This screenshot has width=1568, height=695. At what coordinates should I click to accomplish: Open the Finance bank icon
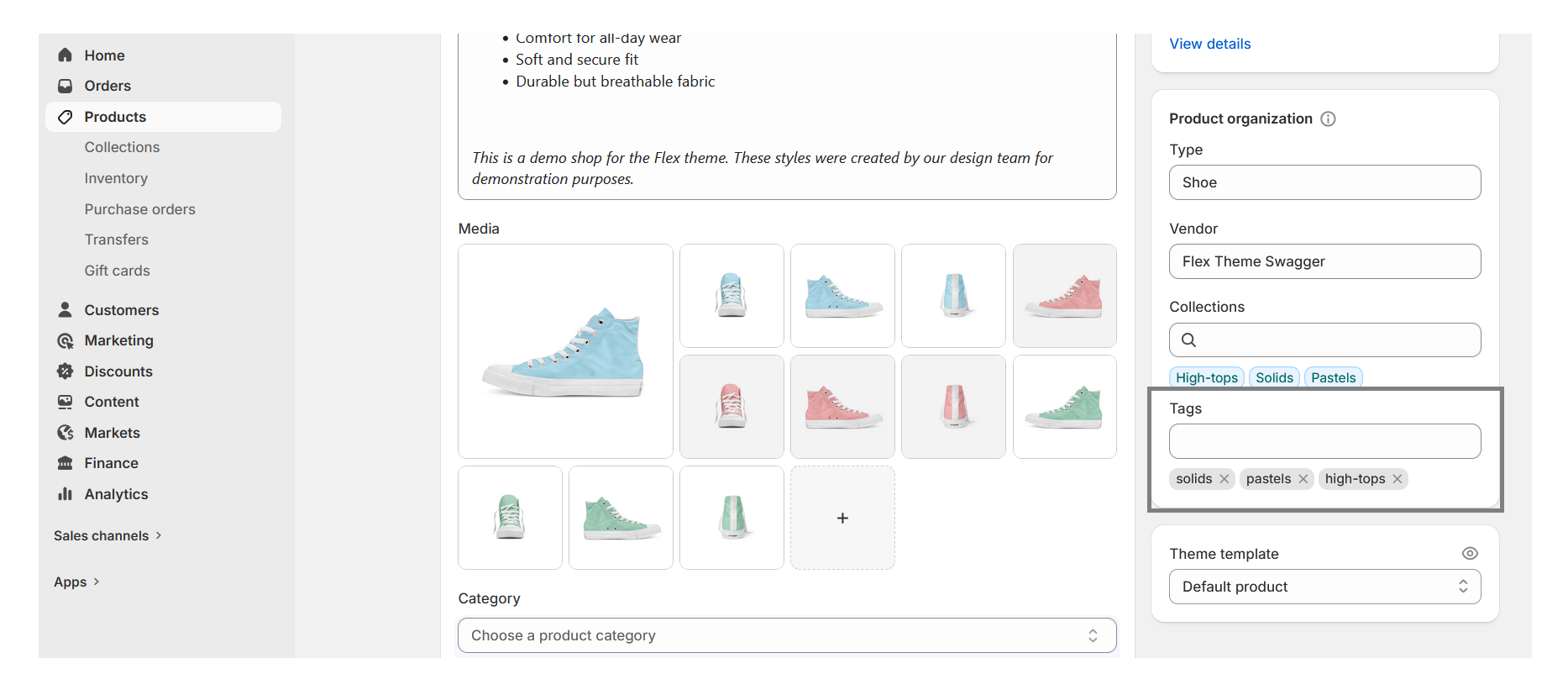65,463
